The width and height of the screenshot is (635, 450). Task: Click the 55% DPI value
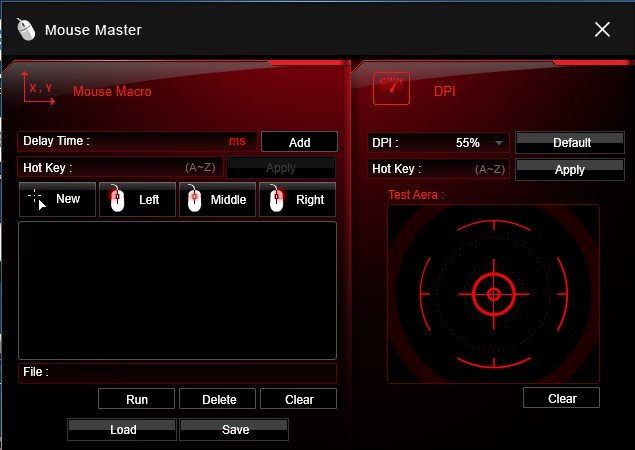(467, 143)
